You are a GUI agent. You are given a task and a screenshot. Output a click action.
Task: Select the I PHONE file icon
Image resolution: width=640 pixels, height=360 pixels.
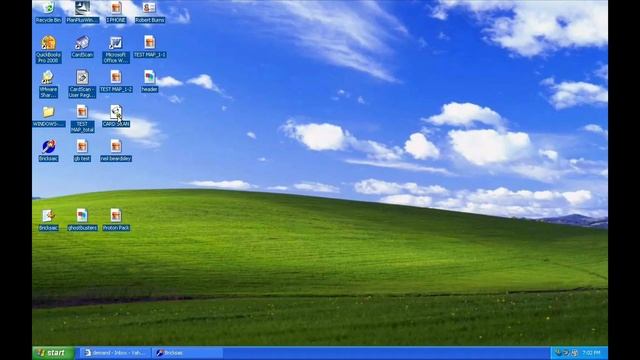[116, 12]
